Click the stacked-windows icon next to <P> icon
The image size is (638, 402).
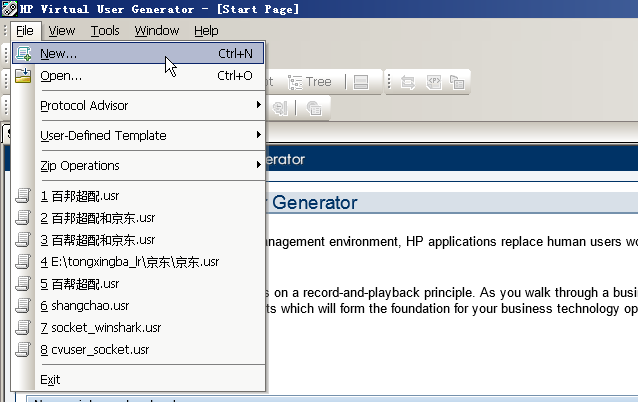[x=457, y=82]
